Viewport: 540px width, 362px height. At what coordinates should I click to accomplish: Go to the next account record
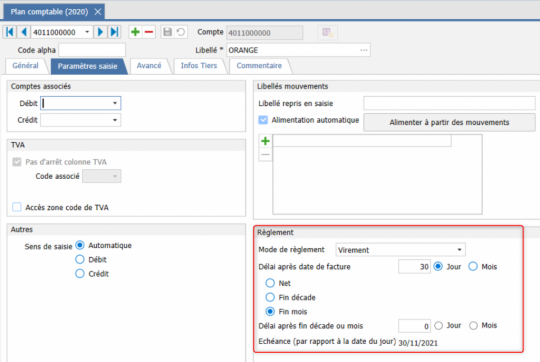pyautogui.click(x=100, y=32)
